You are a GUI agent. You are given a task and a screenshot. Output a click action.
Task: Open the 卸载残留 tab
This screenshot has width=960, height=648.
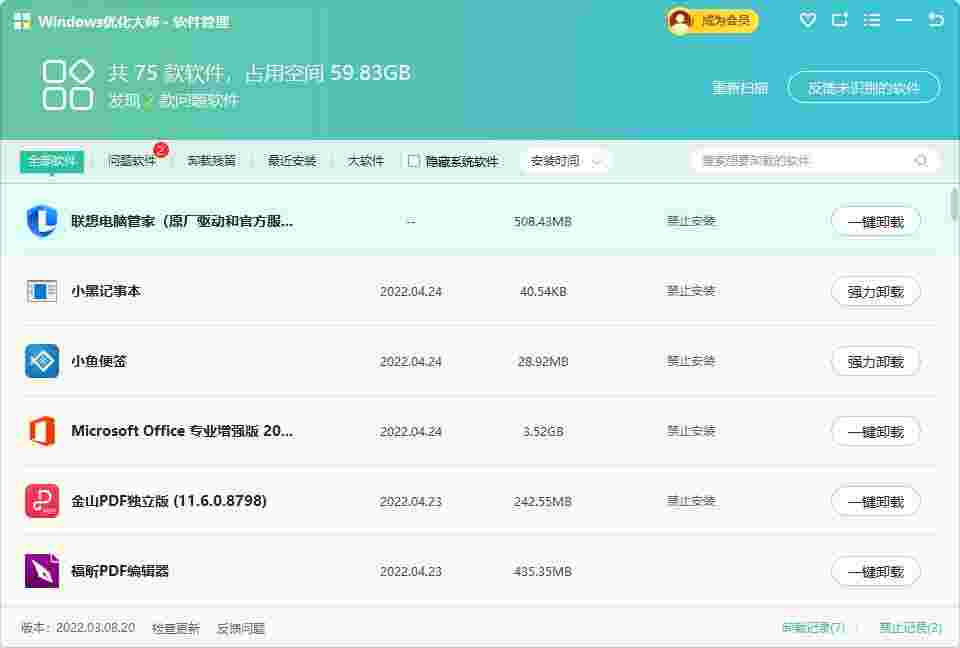pyautogui.click(x=210, y=160)
